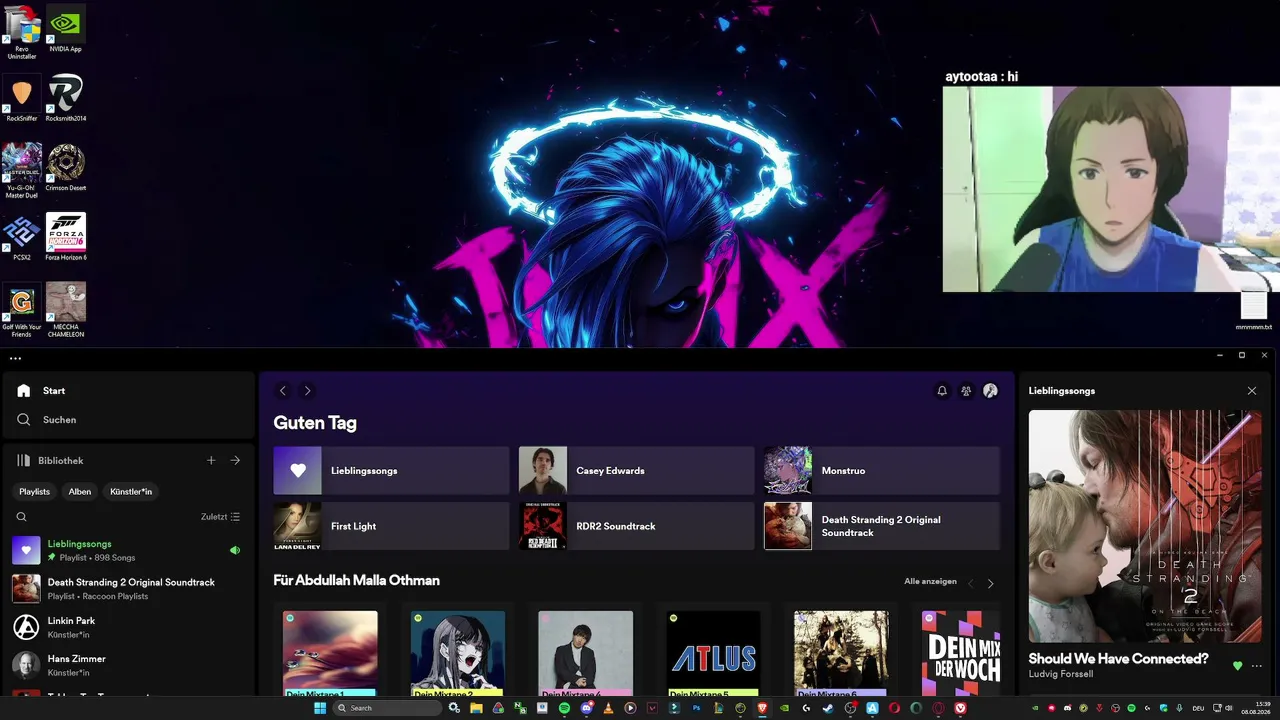Open the friends activity icon
Viewport: 1280px width, 720px height.
(966, 391)
